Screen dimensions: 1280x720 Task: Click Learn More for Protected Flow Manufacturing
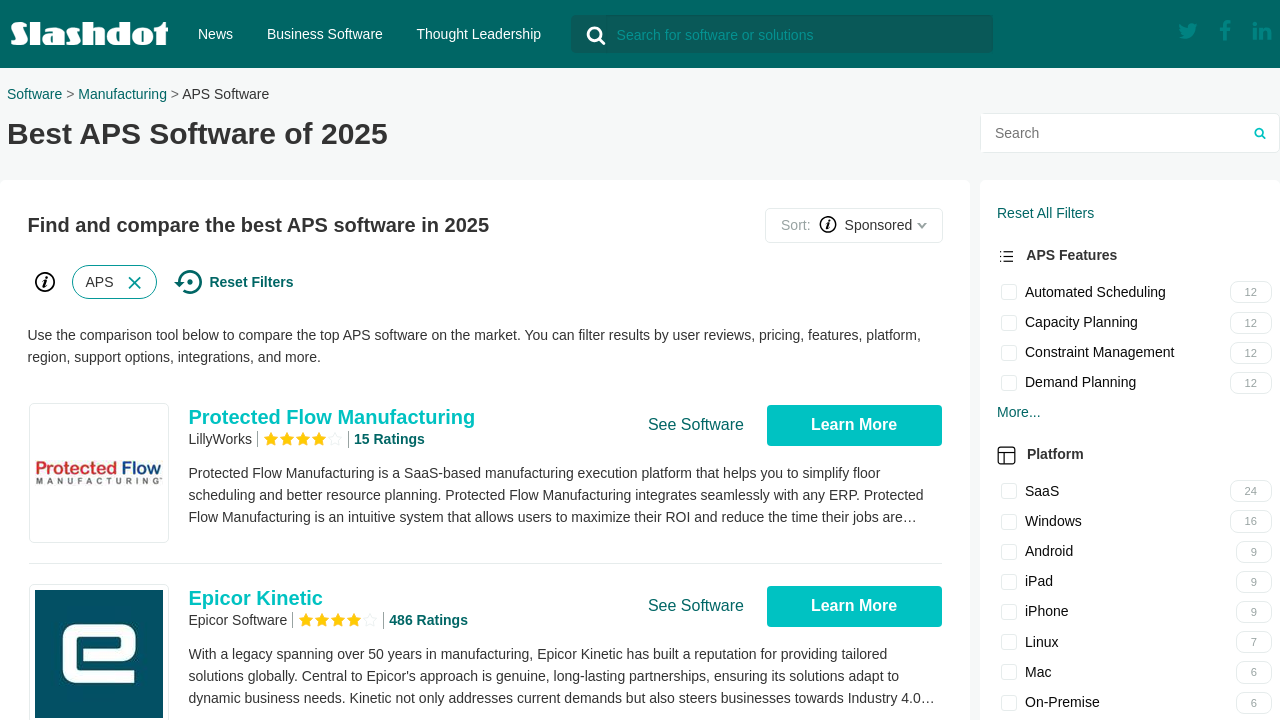click(x=854, y=425)
